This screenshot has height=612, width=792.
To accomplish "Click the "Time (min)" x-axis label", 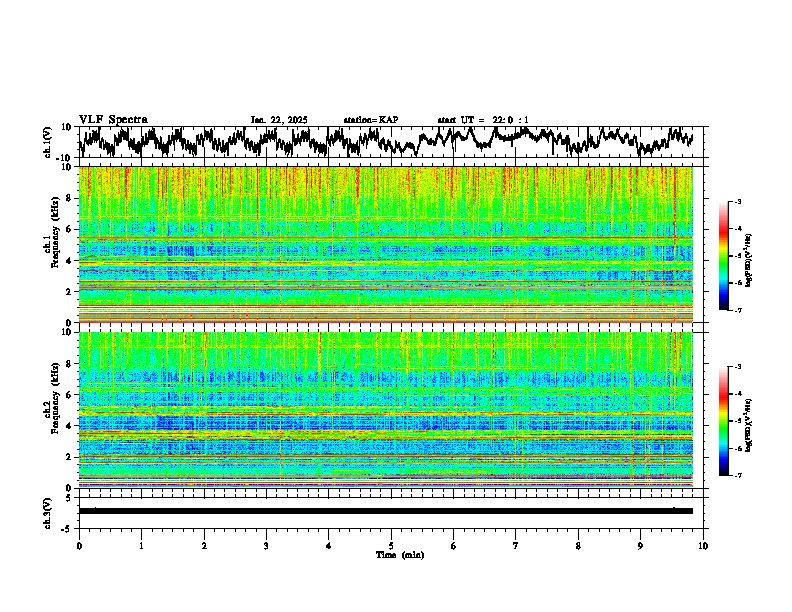I will pyautogui.click(x=400, y=555).
